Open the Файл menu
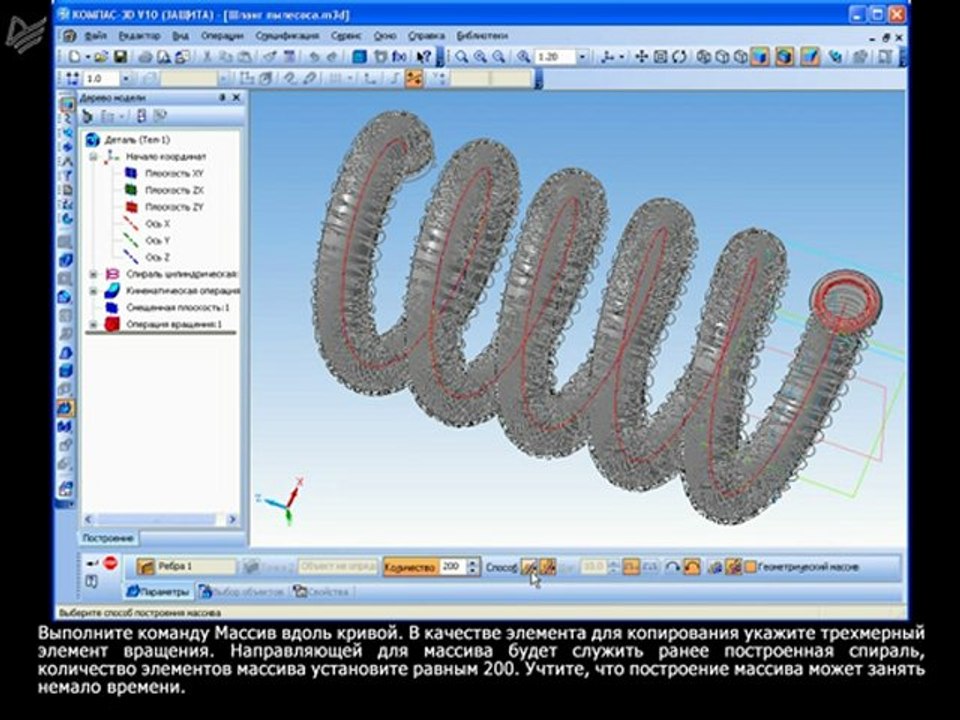 (96, 36)
